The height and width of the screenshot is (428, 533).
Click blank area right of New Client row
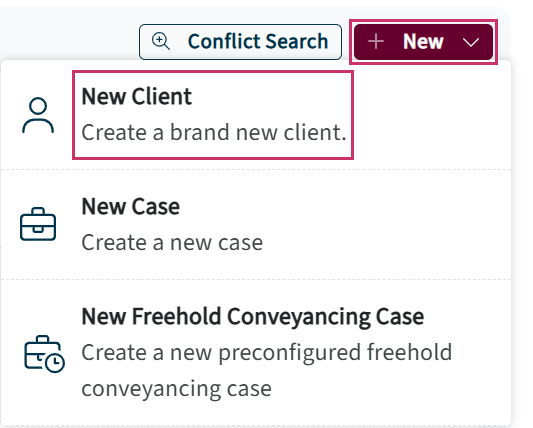pyautogui.click(x=432, y=115)
